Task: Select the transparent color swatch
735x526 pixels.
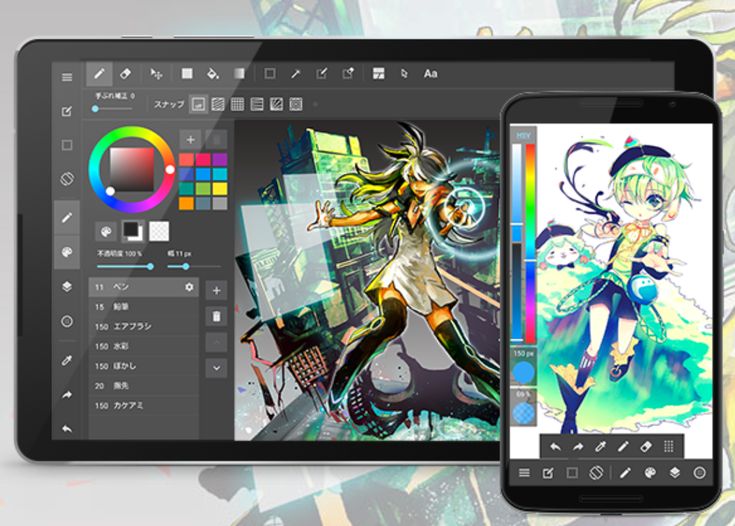Action: point(159,231)
